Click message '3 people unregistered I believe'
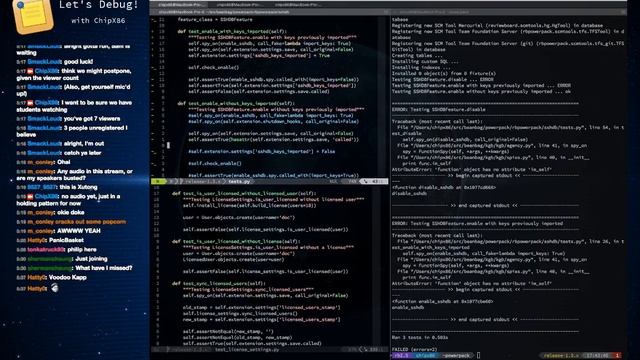 [73, 131]
